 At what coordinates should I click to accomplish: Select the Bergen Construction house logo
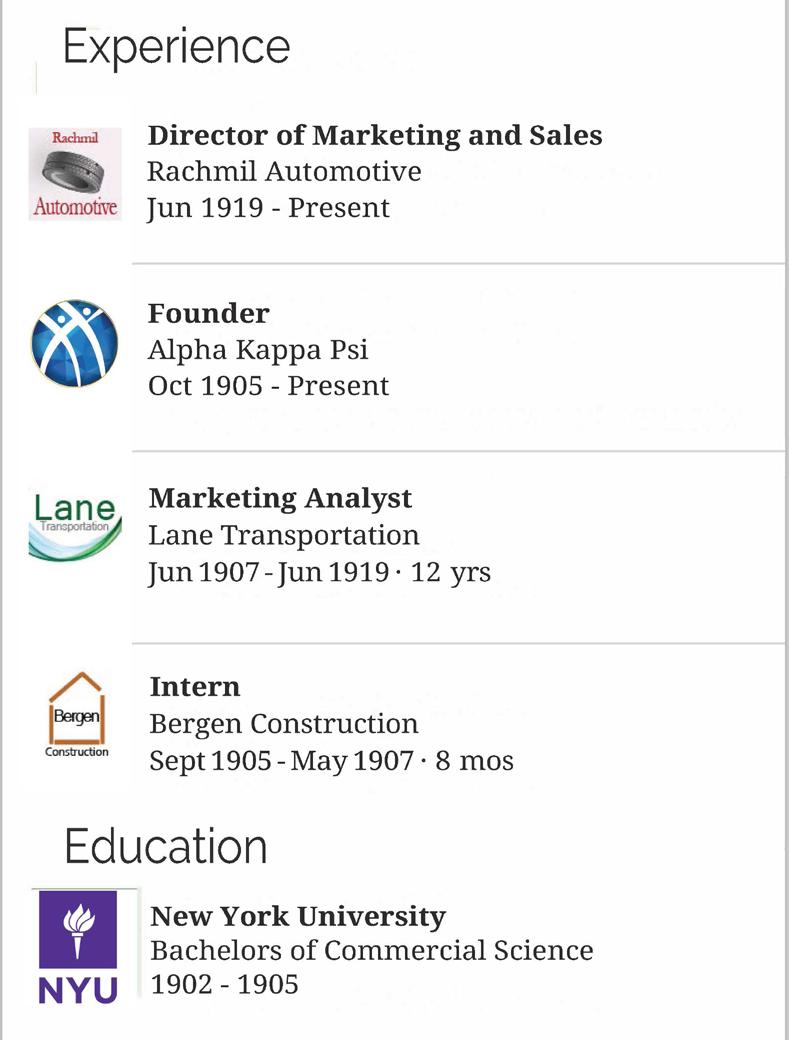point(77,714)
